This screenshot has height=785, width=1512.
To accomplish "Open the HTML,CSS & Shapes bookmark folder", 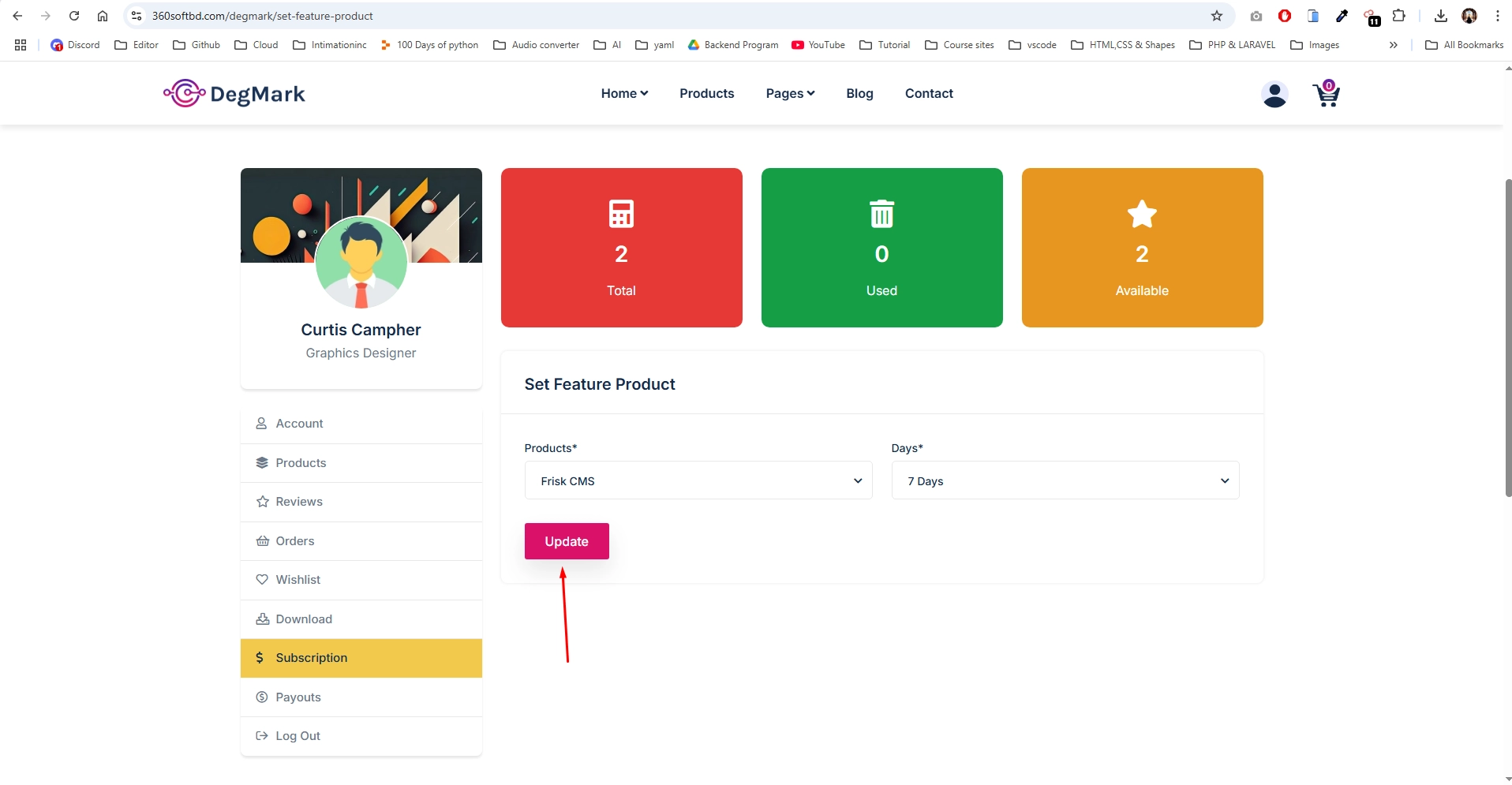I will pos(1123,45).
